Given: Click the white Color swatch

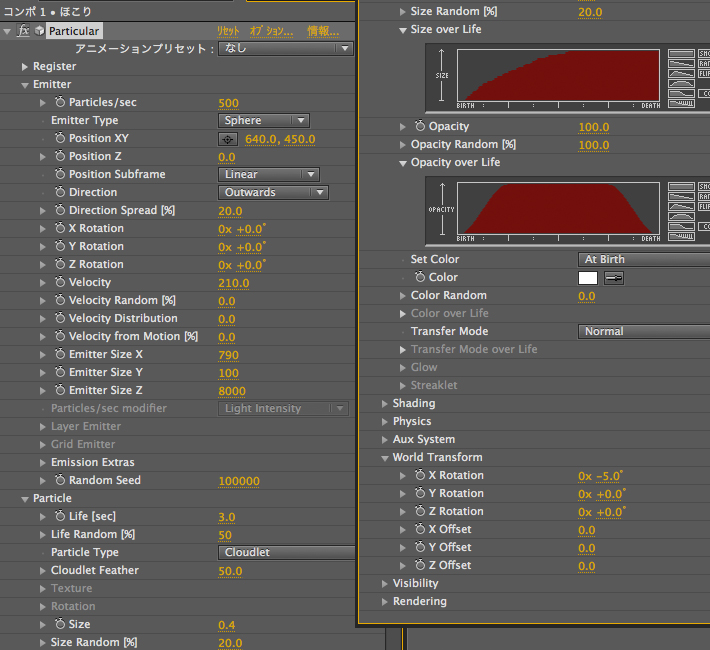Looking at the screenshot, I should click(588, 278).
